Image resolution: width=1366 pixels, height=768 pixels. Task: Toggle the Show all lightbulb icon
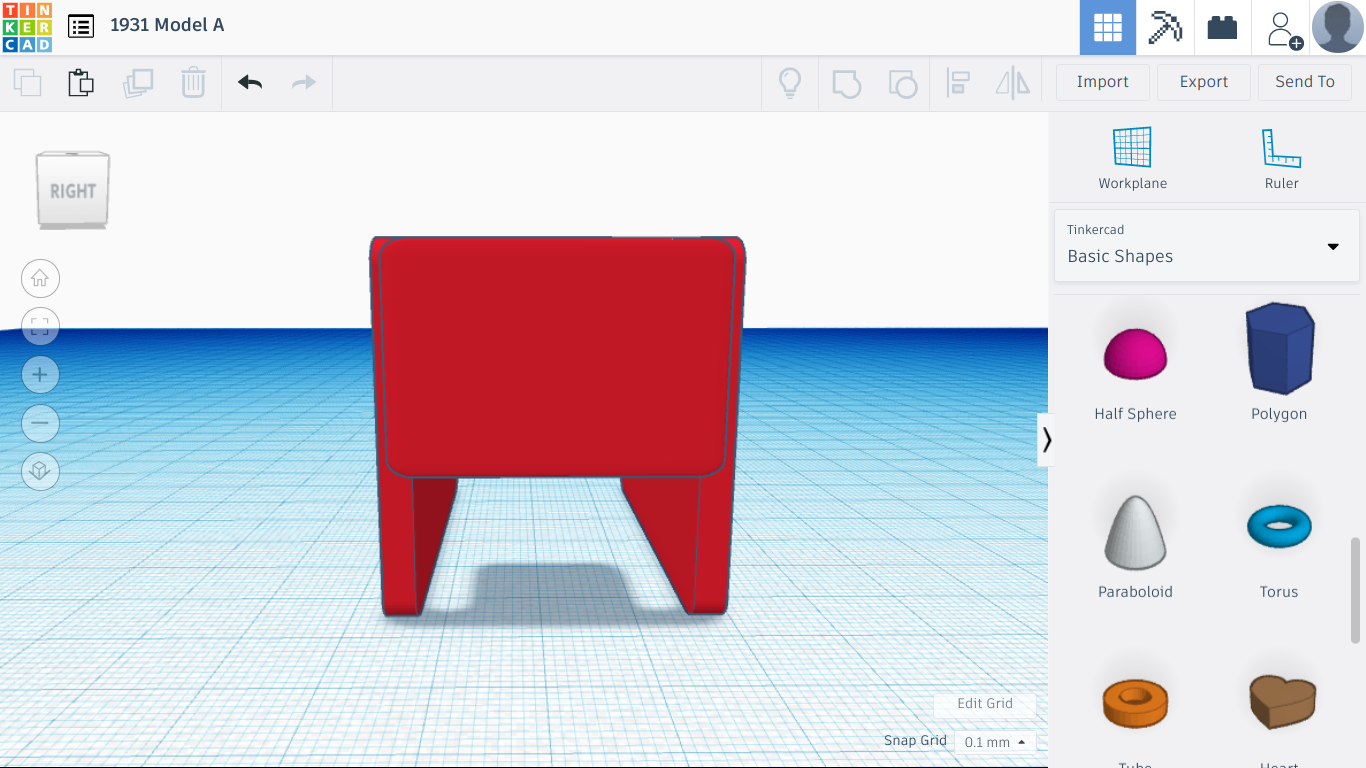(x=790, y=82)
